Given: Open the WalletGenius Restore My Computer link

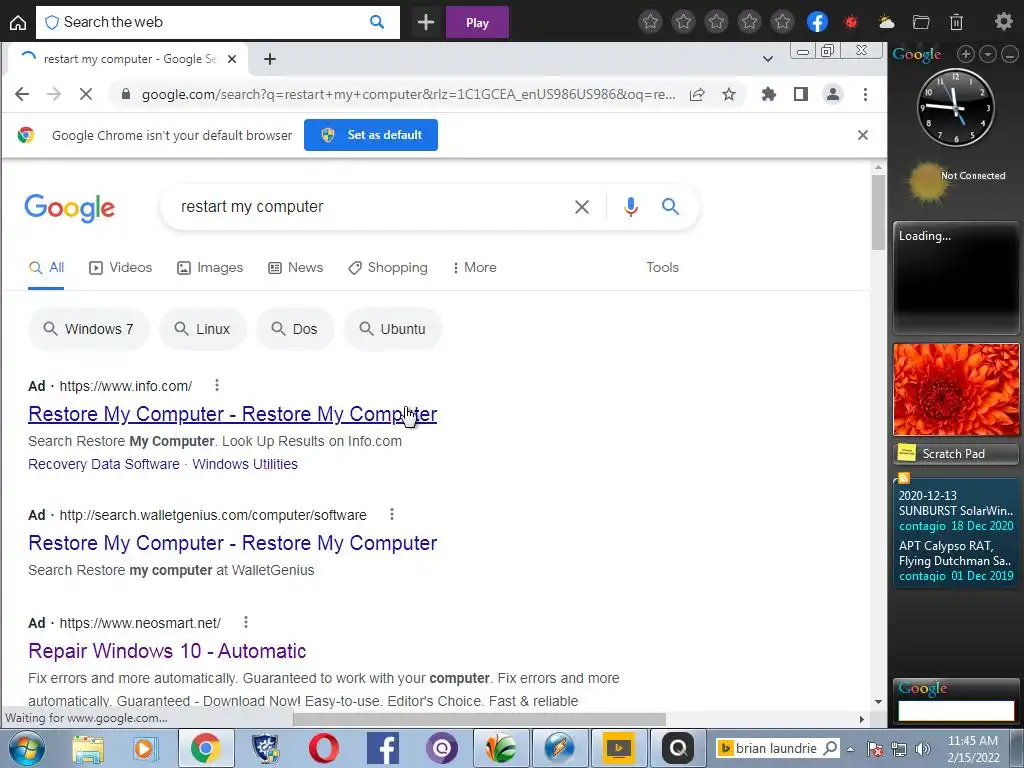Looking at the screenshot, I should (232, 543).
